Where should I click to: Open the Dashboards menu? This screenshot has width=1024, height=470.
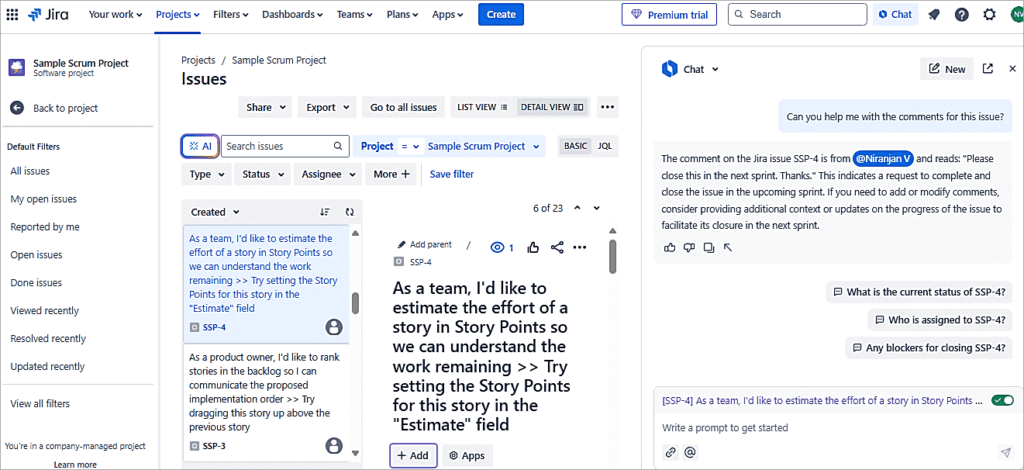(x=293, y=14)
